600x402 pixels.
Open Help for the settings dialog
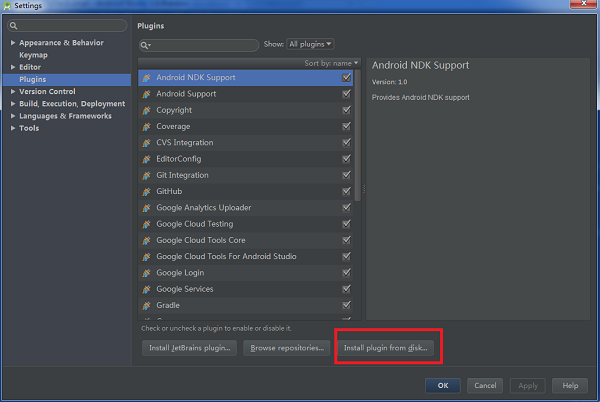(x=570, y=386)
